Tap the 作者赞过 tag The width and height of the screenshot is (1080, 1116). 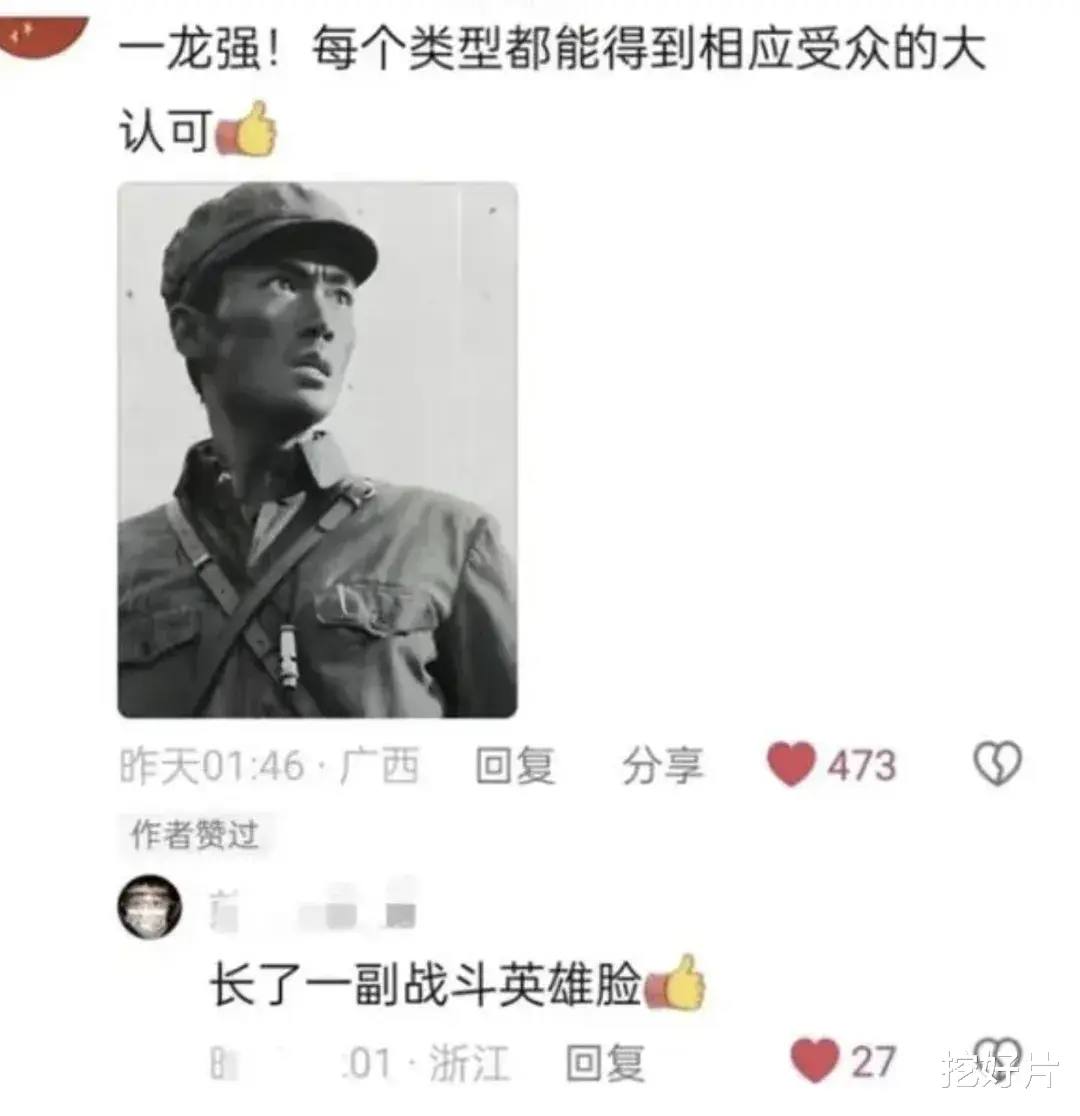(x=195, y=834)
